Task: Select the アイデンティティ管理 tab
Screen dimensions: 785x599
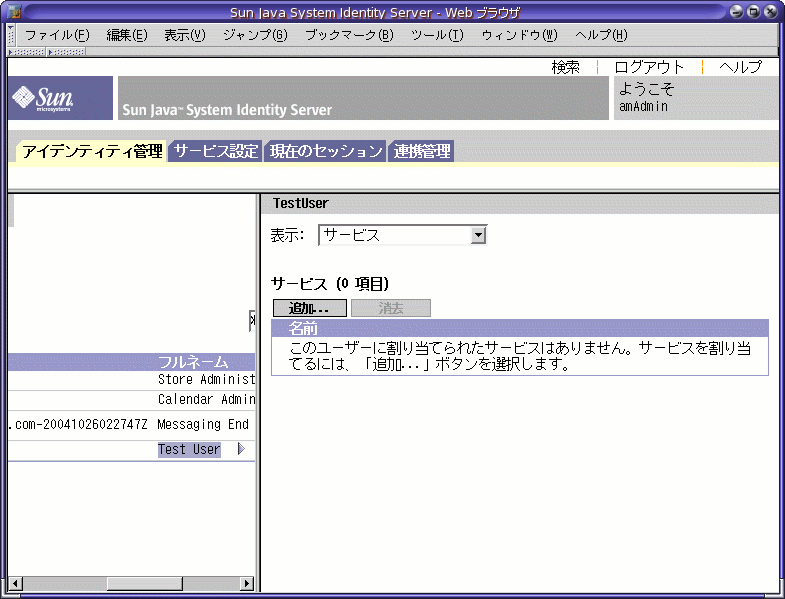Action: pyautogui.click(x=92, y=151)
